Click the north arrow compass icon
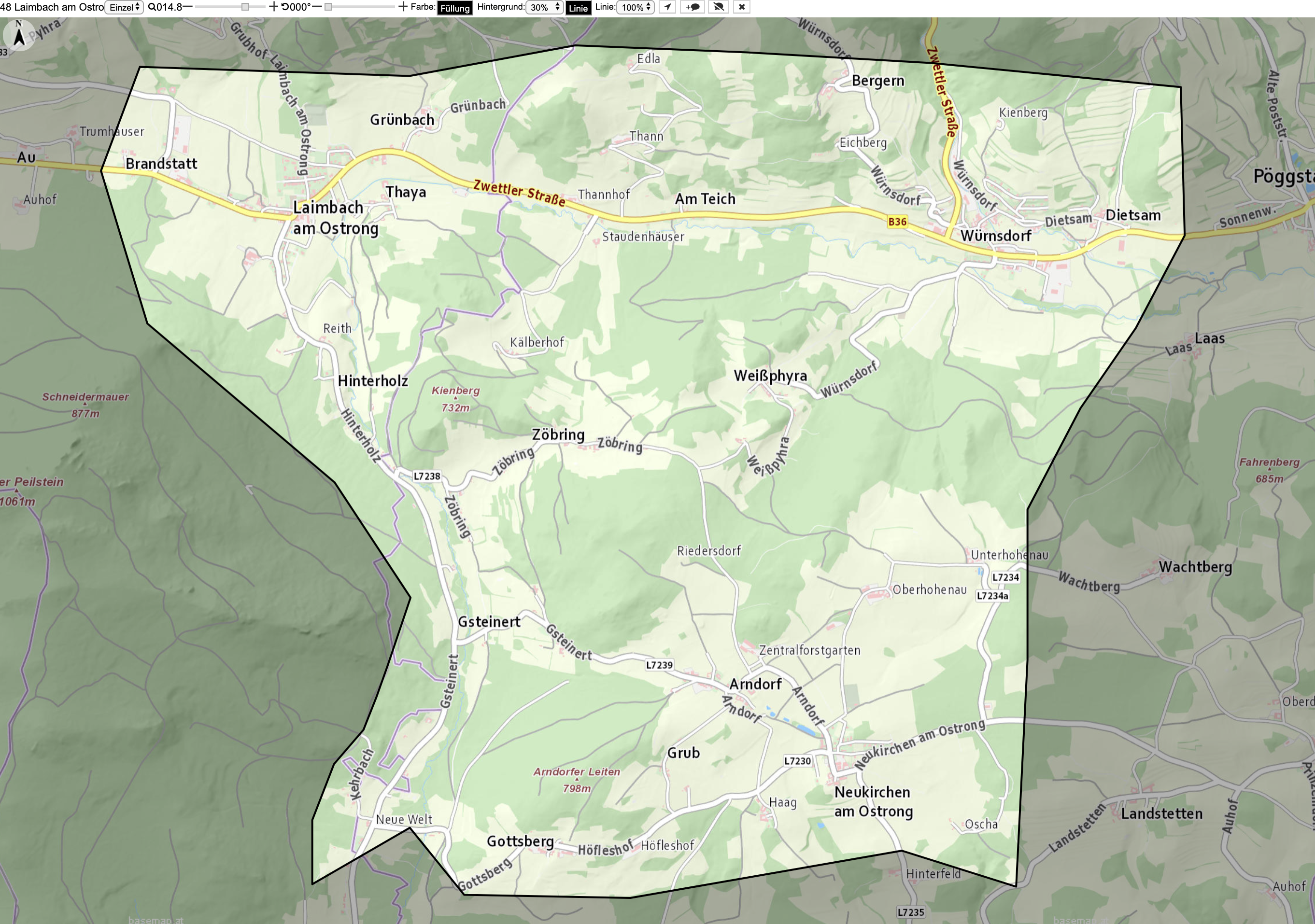This screenshot has width=1315, height=924. [19, 35]
